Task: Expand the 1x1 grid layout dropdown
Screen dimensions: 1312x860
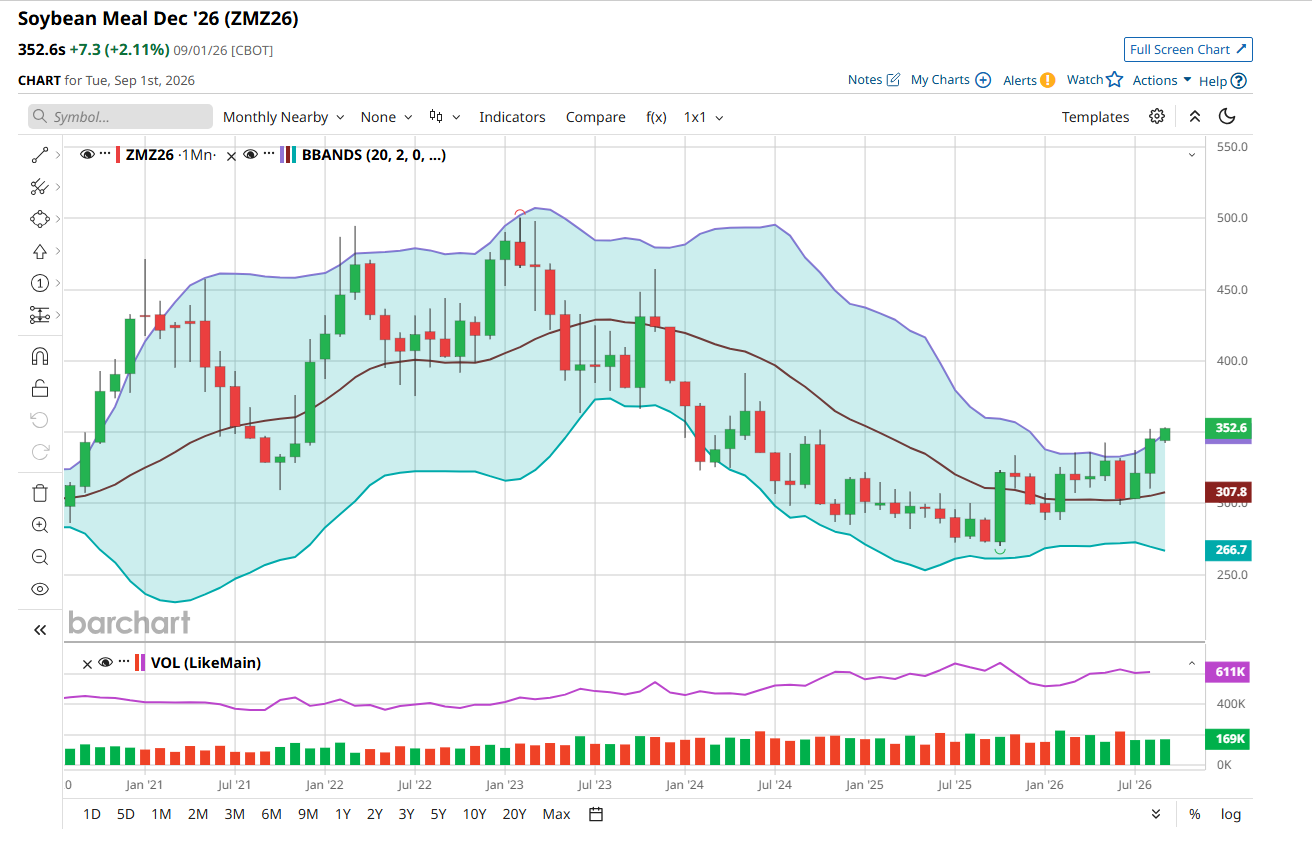Action: click(x=704, y=117)
